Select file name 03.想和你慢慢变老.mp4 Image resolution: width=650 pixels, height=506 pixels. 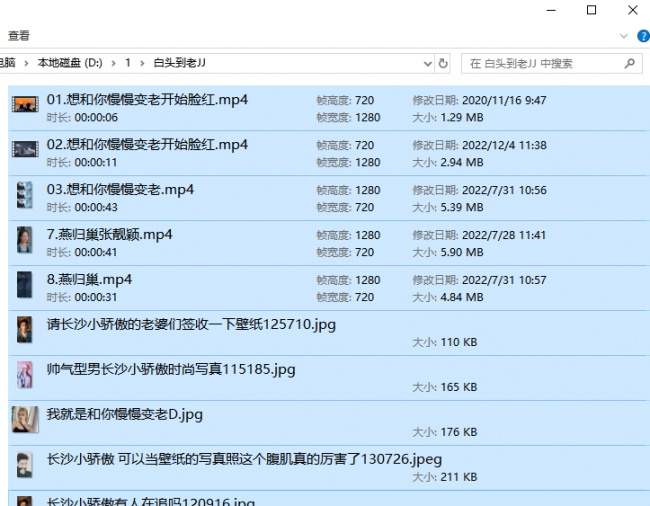[120, 190]
